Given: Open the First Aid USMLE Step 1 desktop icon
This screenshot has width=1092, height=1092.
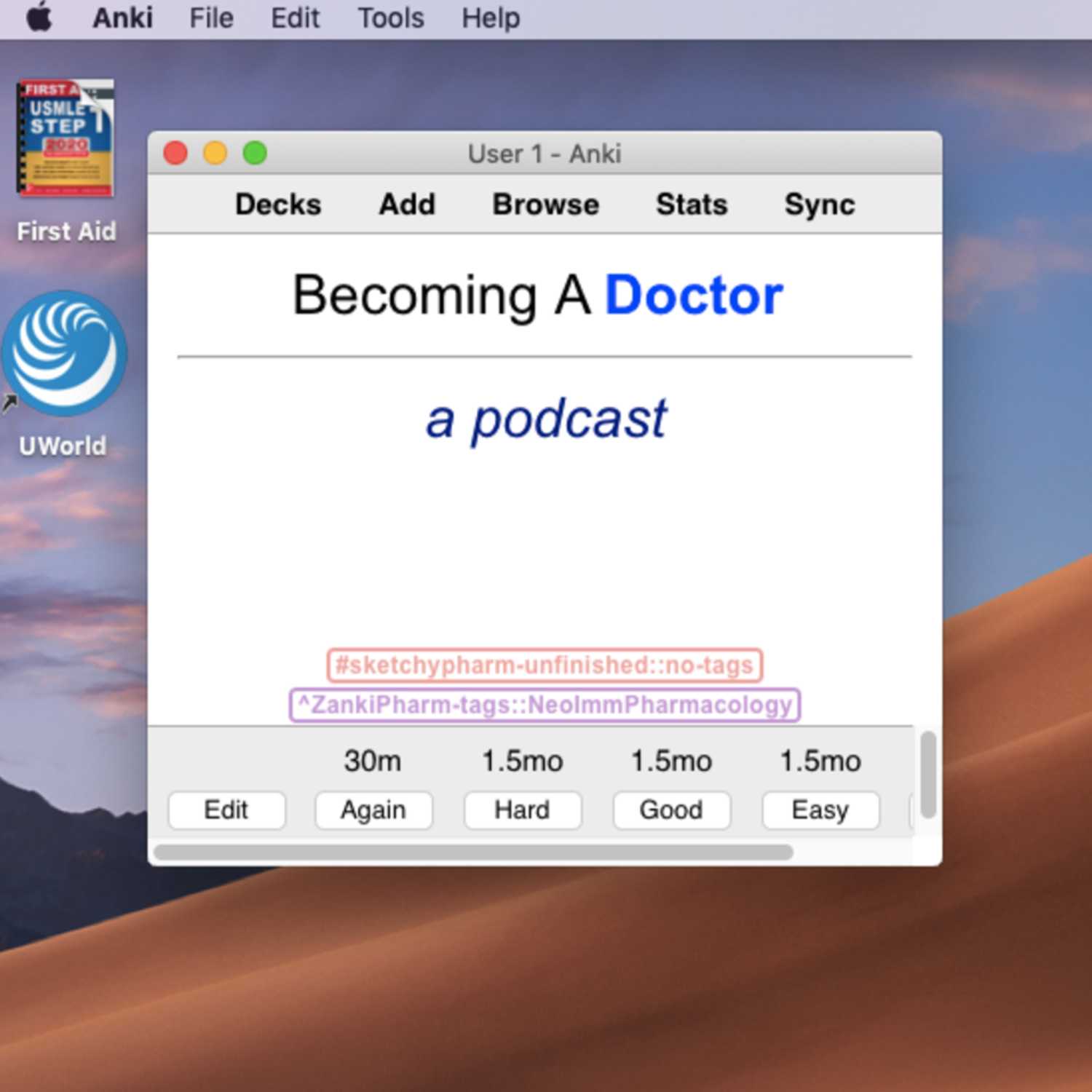Looking at the screenshot, I should pyautogui.click(x=66, y=138).
